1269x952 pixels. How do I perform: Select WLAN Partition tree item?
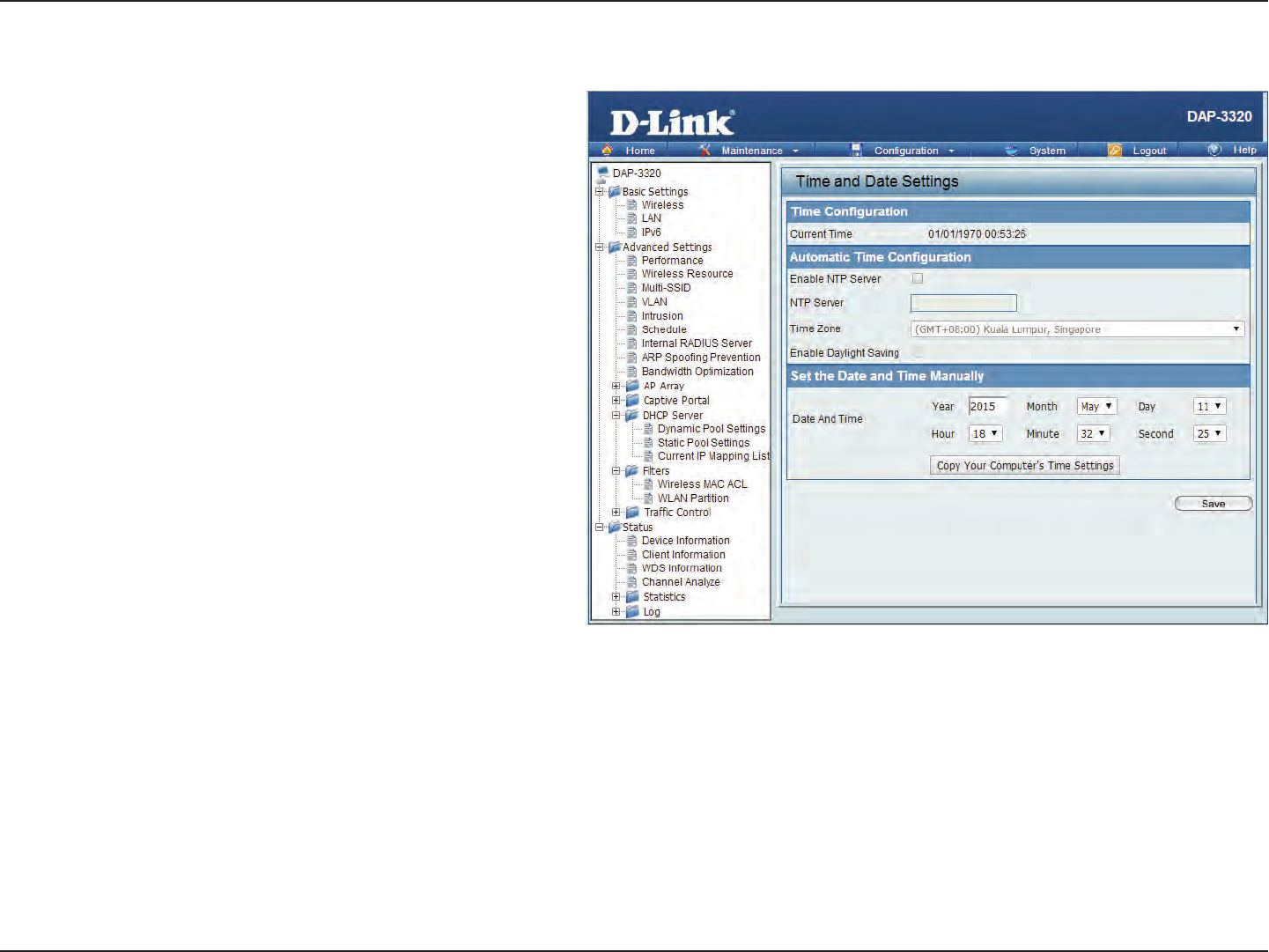pos(693,498)
